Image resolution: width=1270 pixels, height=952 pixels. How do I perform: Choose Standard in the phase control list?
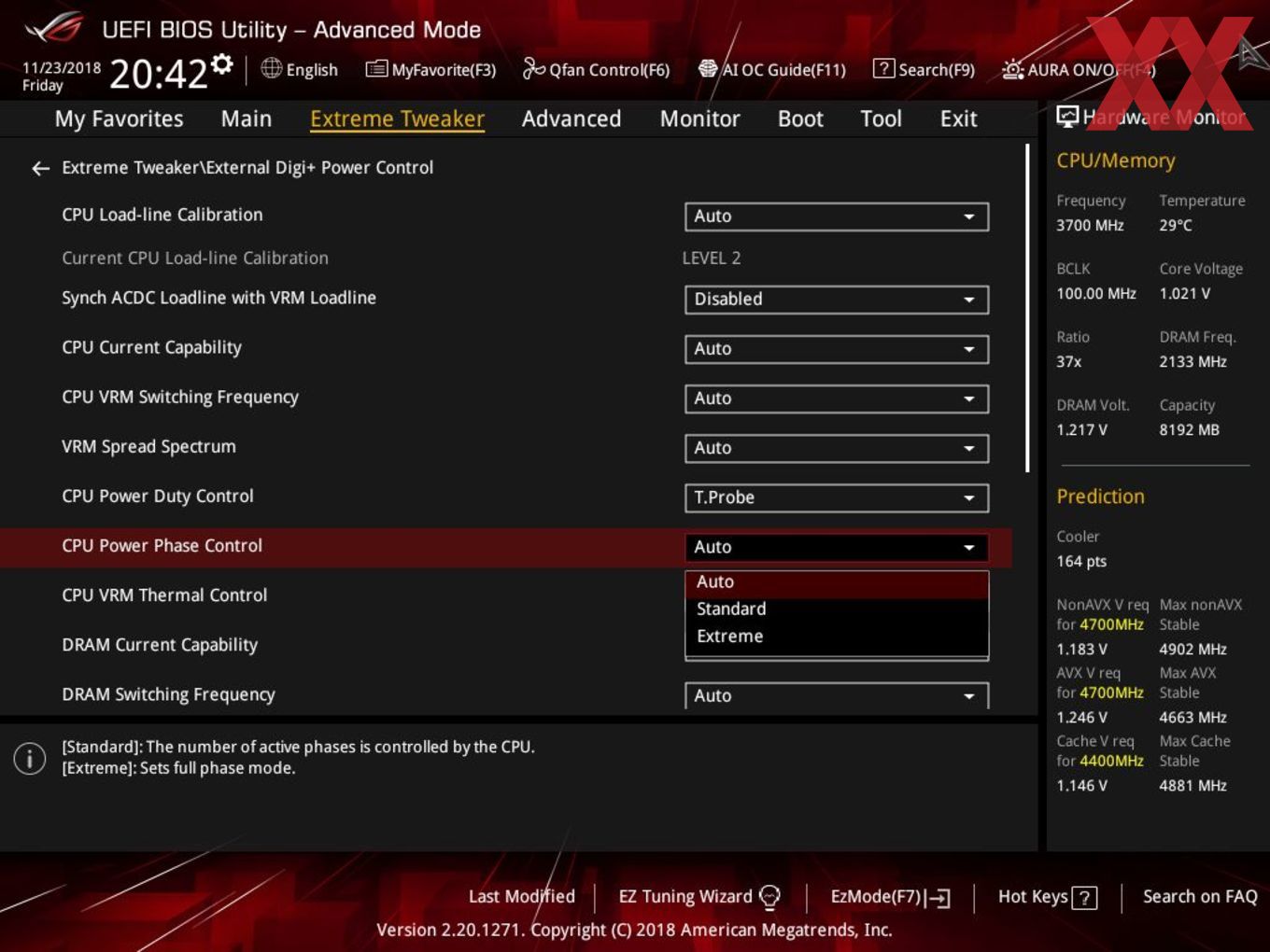tap(837, 609)
